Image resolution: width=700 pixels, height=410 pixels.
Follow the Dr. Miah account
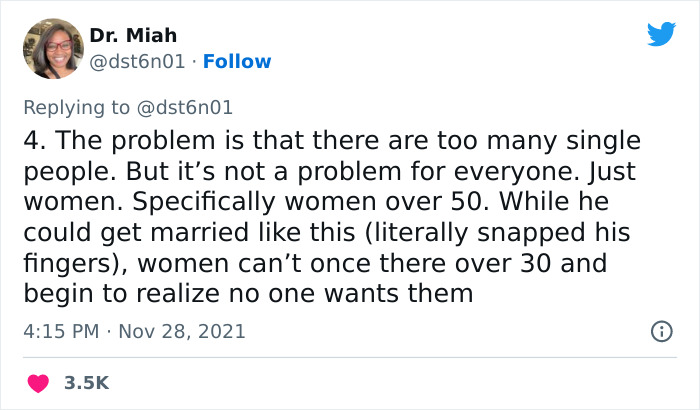[x=237, y=62]
